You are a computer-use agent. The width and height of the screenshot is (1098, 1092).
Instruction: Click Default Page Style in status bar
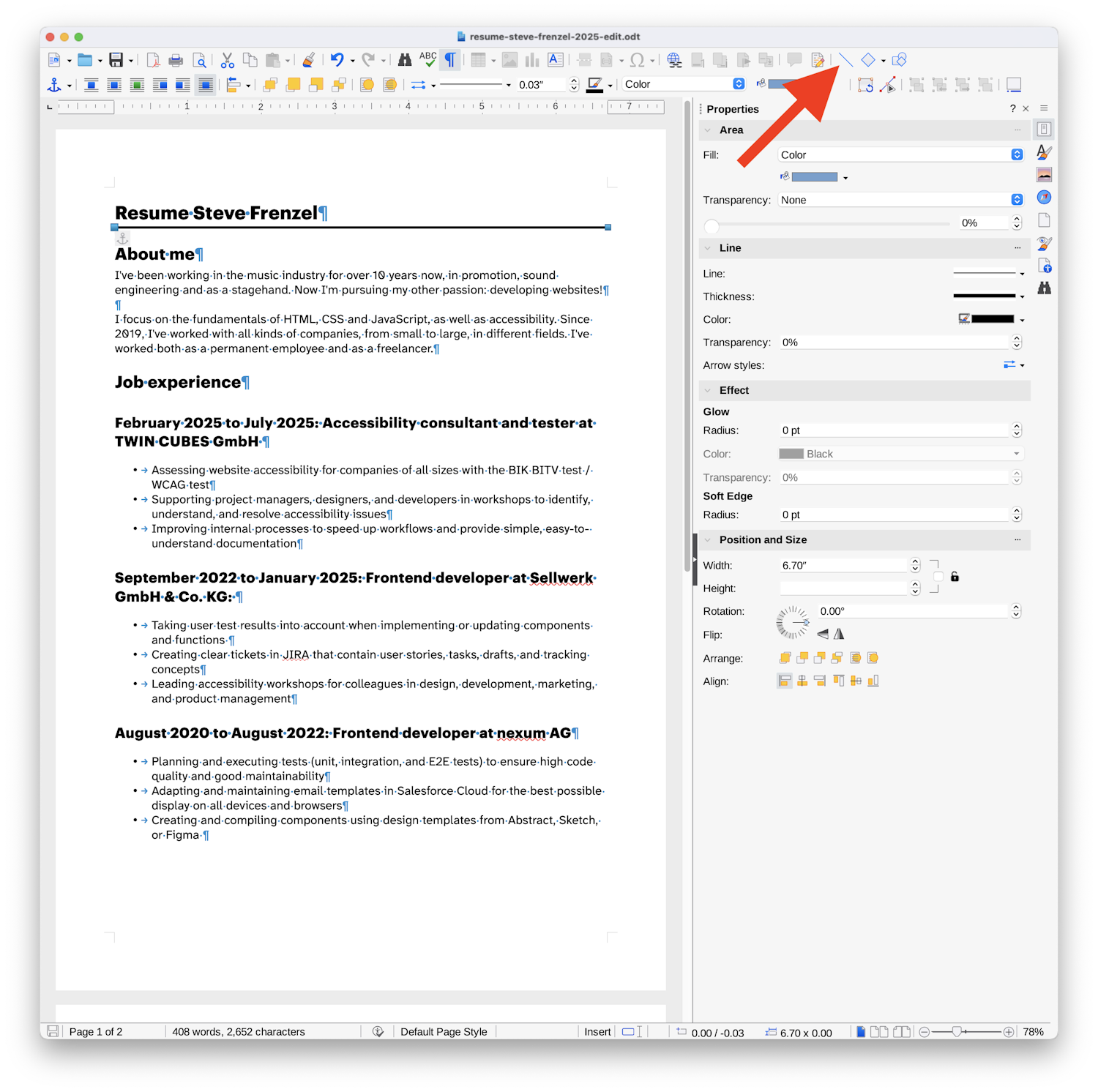(x=444, y=1032)
